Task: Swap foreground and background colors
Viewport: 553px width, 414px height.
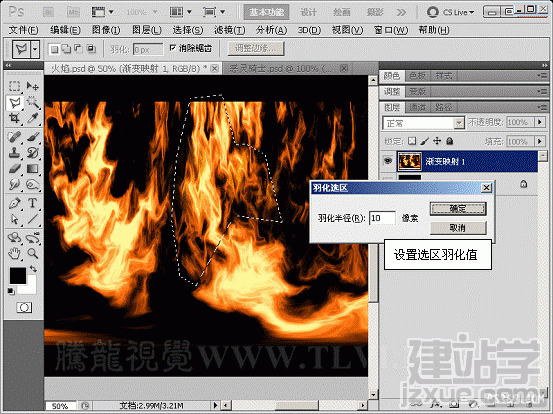Action: [x=33, y=269]
